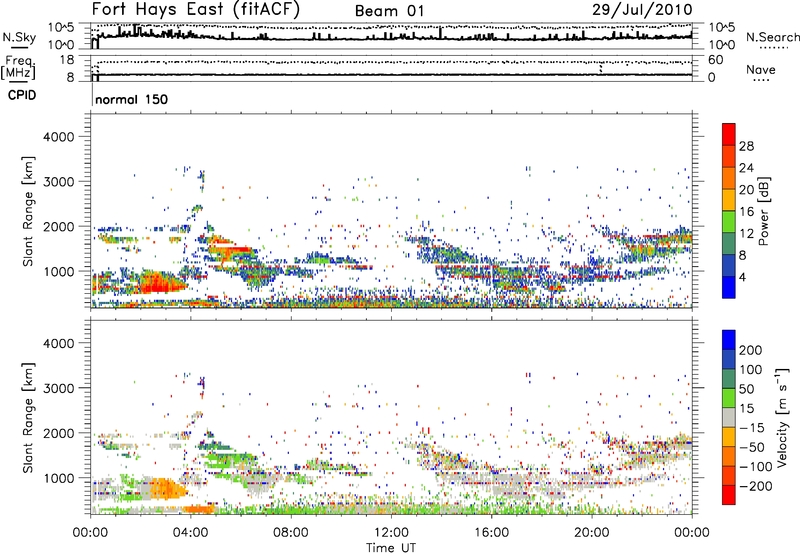This screenshot has width=800, height=554.
Task: Pick the light green 15–50 velocity segment
Action: 729,398
